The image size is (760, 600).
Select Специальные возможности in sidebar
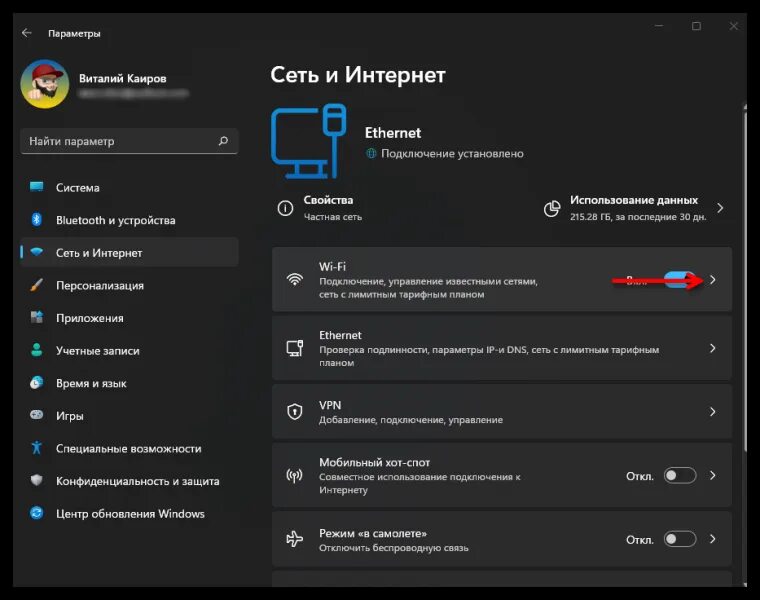coord(129,448)
